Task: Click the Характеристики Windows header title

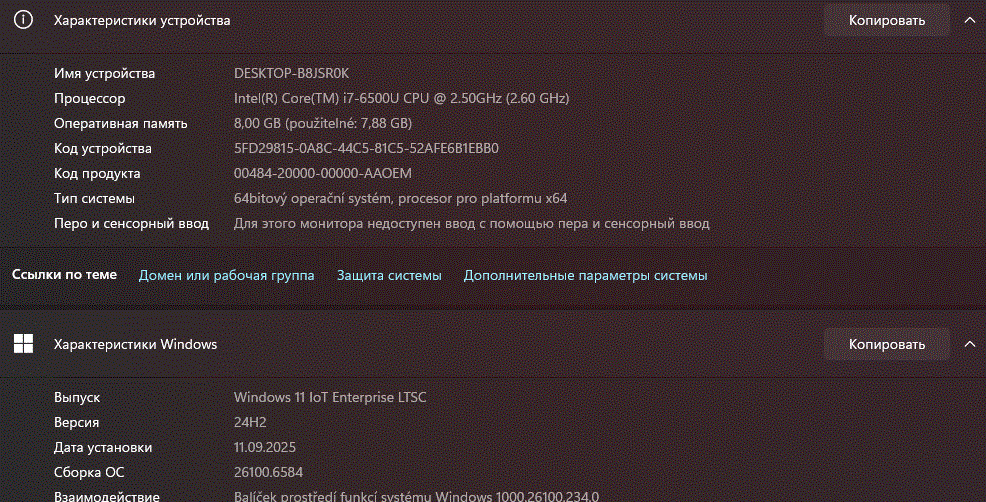Action: [x=135, y=344]
